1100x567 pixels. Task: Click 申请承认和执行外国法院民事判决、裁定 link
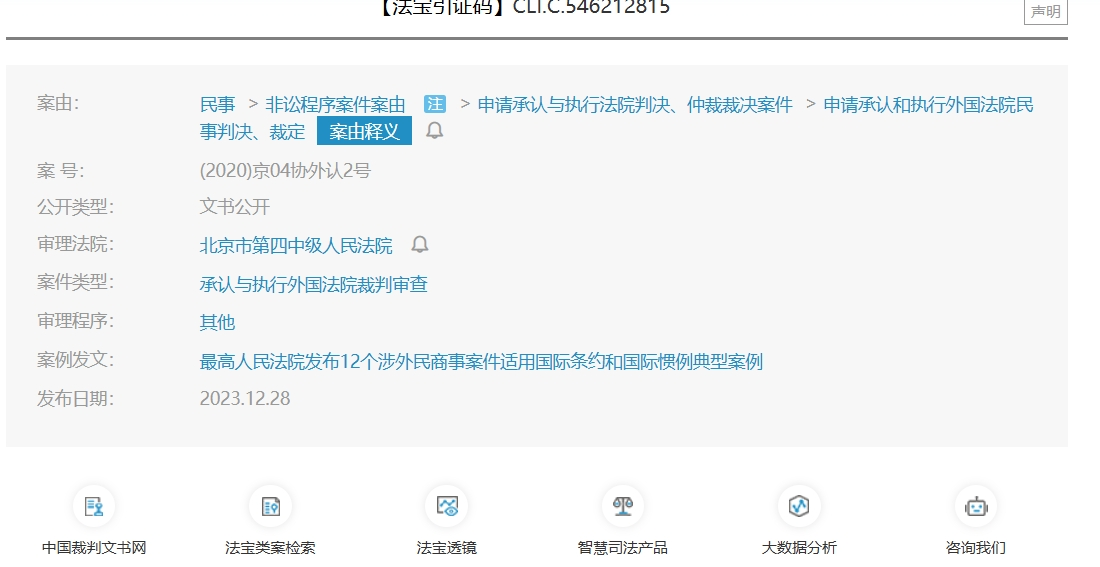(928, 104)
